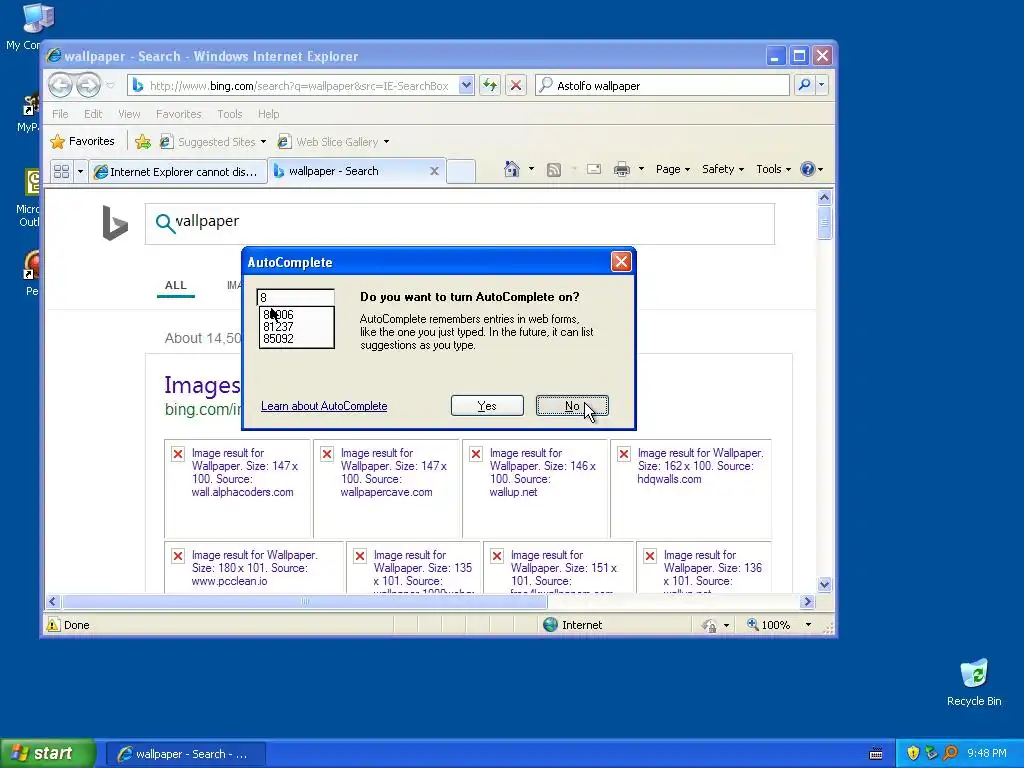Open the search provider dropdown arrow
This screenshot has height=768, width=1024.
point(822,85)
